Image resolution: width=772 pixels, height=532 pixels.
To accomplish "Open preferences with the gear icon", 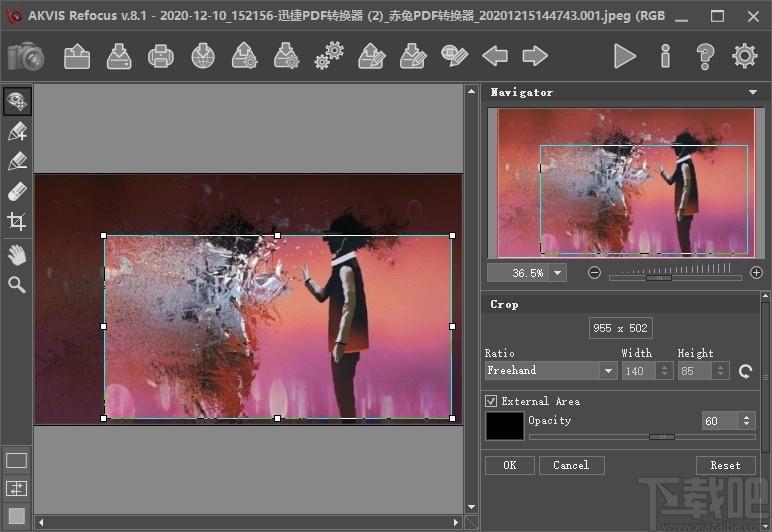I will point(744,56).
